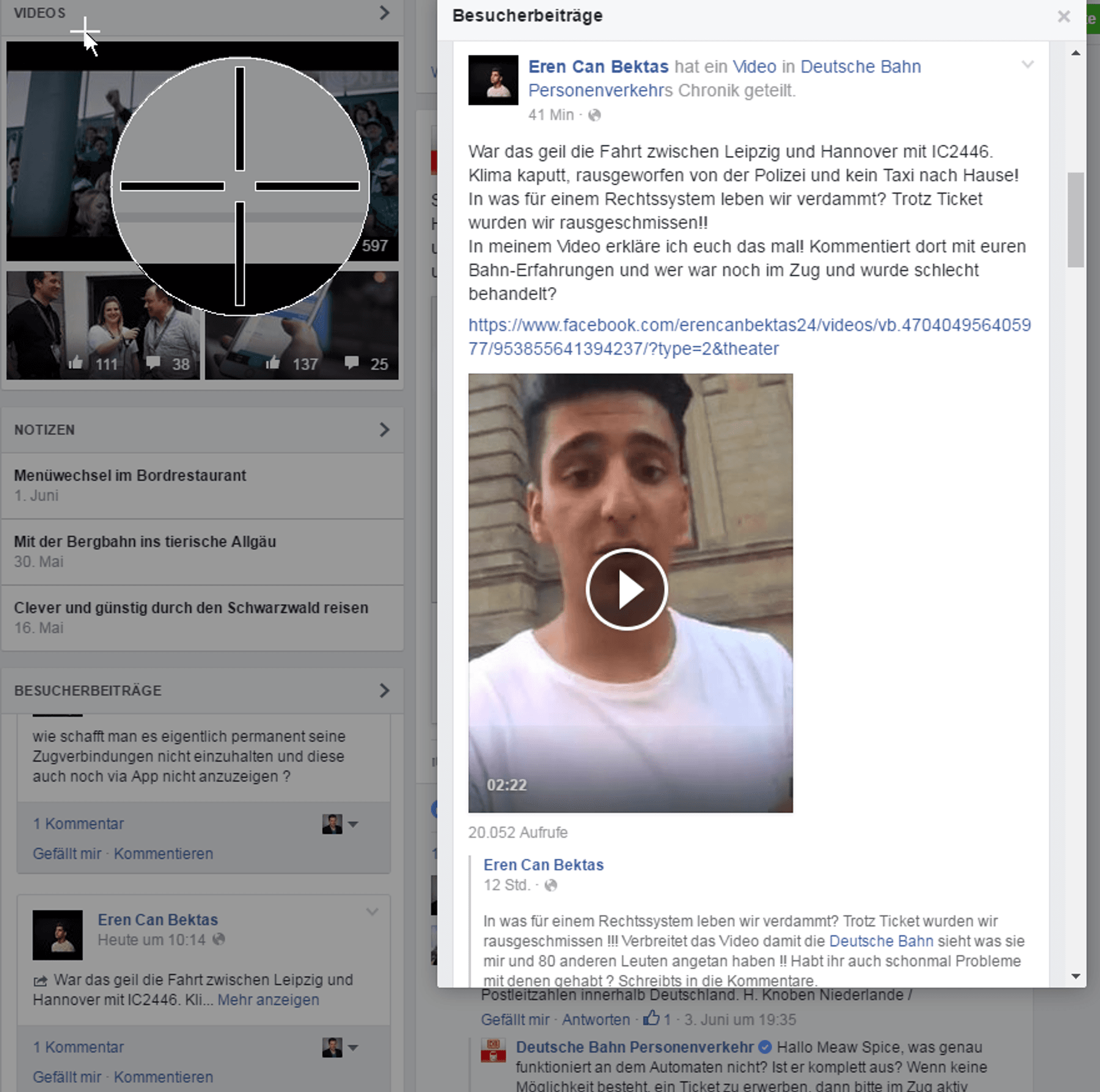Play the 02:22 video

pos(626,589)
